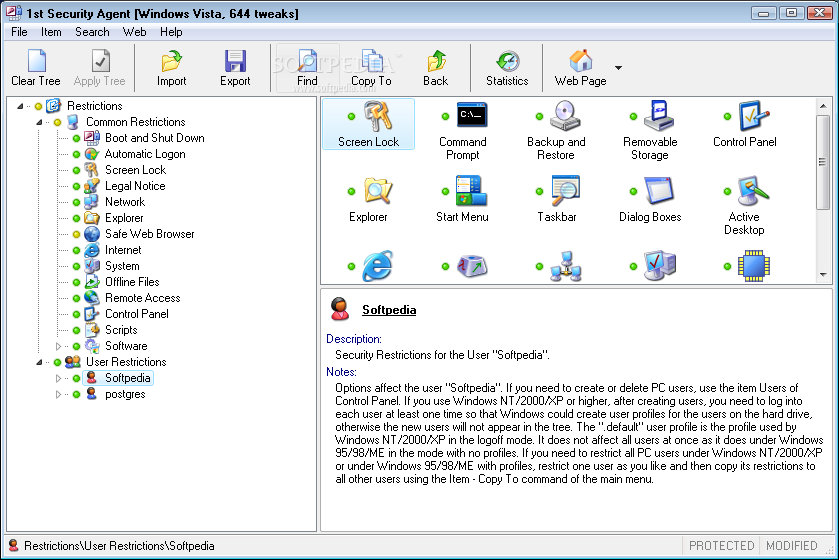Open the Web Page dropdown arrow
The width and height of the screenshot is (839, 560).
click(619, 68)
